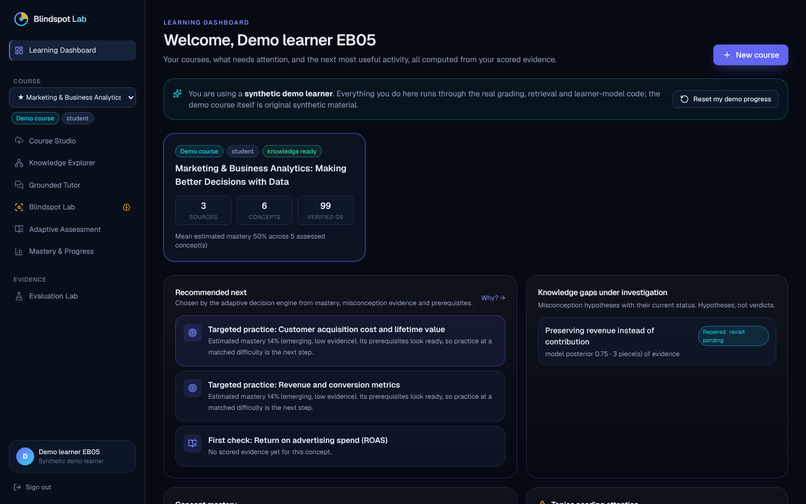Click the plus icon on New course

tap(727, 55)
